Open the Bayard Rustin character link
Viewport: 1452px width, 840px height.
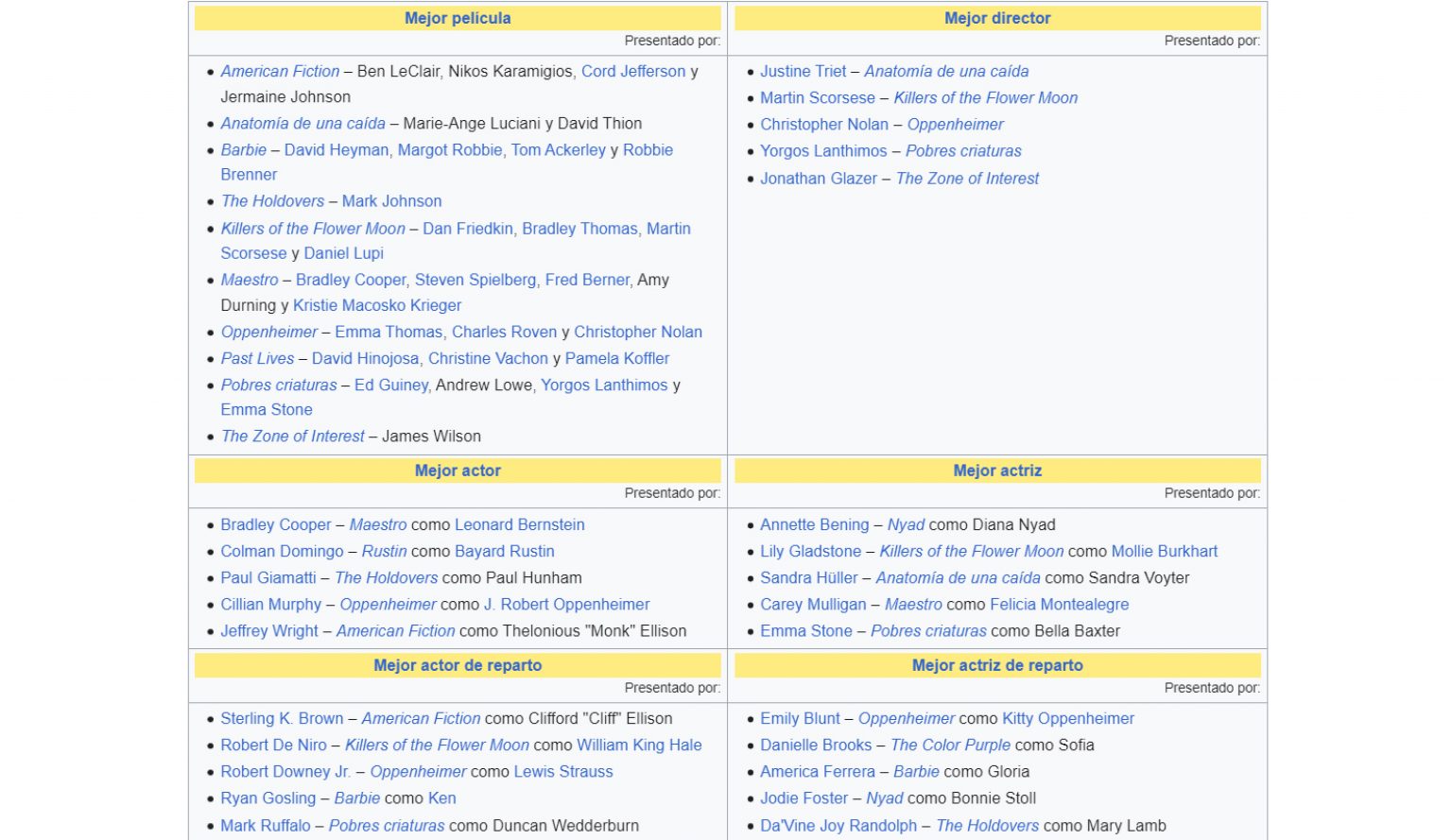[x=505, y=551]
